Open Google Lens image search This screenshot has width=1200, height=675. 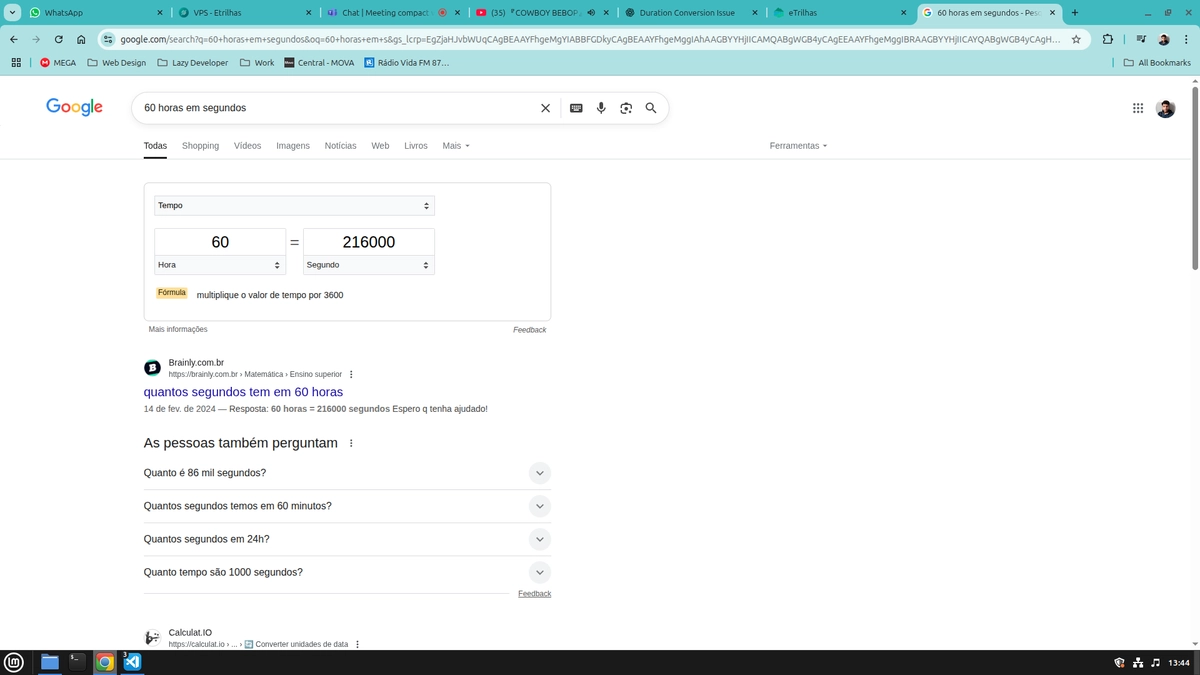626,108
